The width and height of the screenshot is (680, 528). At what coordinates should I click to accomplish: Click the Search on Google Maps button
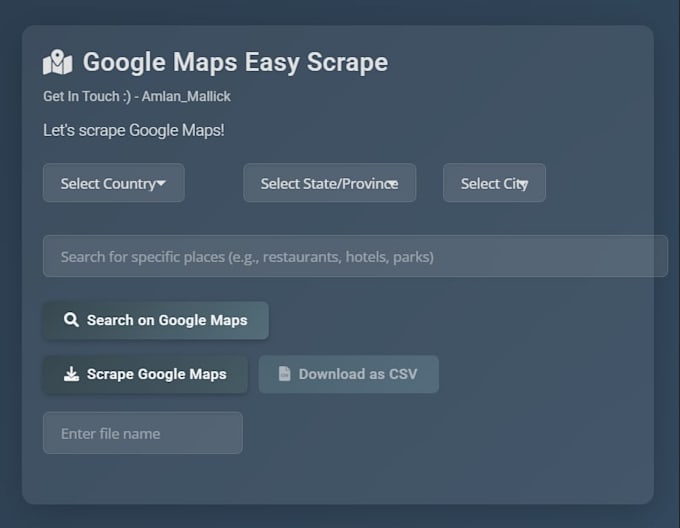(156, 320)
